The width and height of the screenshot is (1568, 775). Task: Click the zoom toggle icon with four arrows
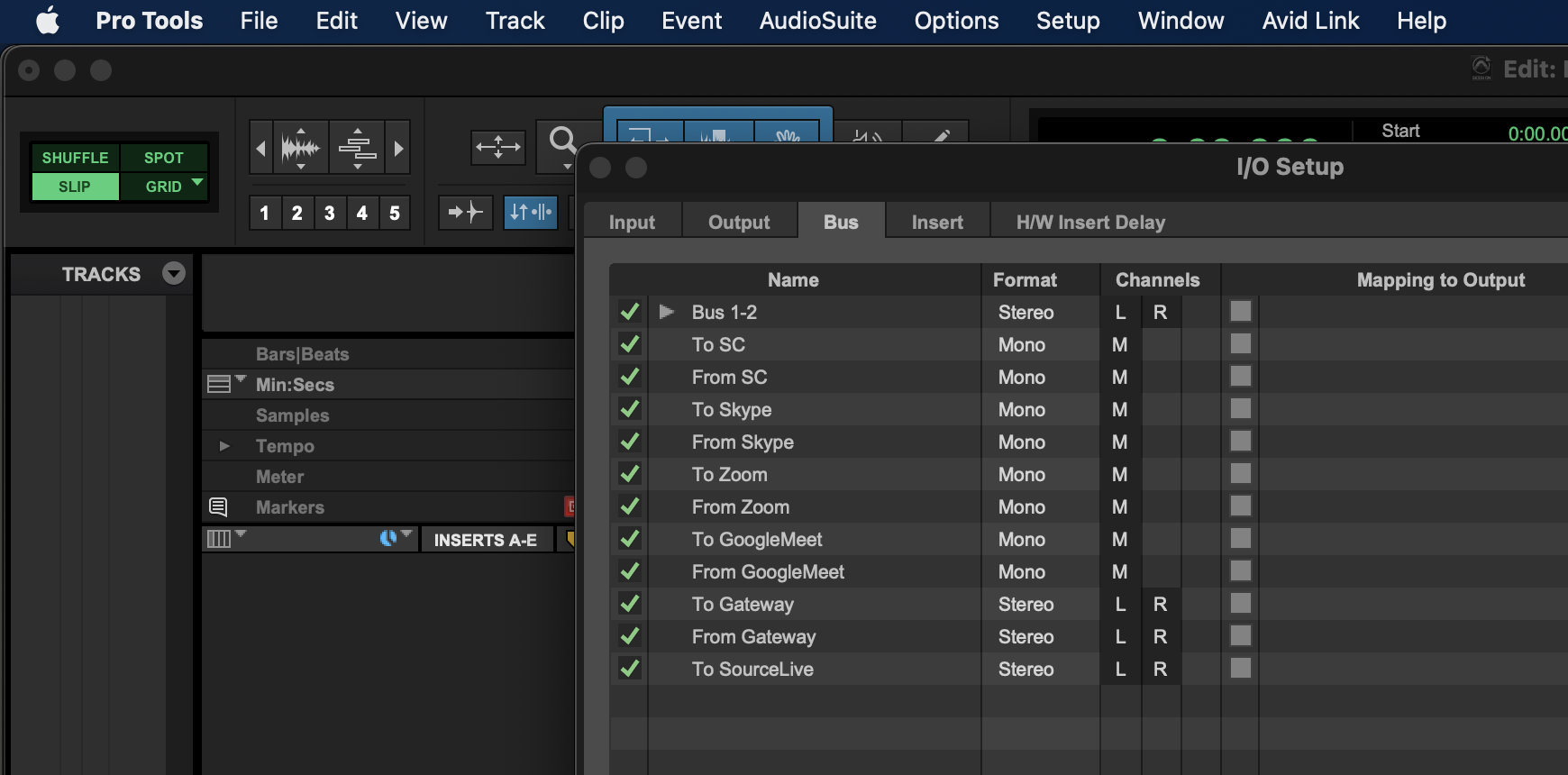pyautogui.click(x=497, y=147)
